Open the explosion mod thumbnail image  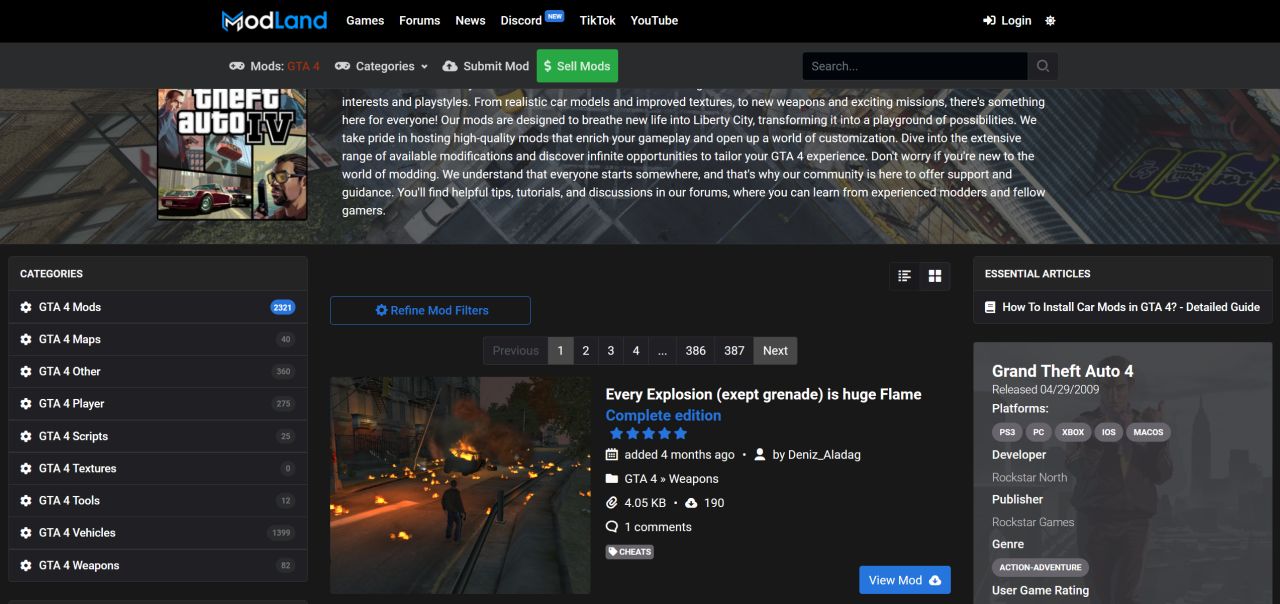tap(460, 485)
